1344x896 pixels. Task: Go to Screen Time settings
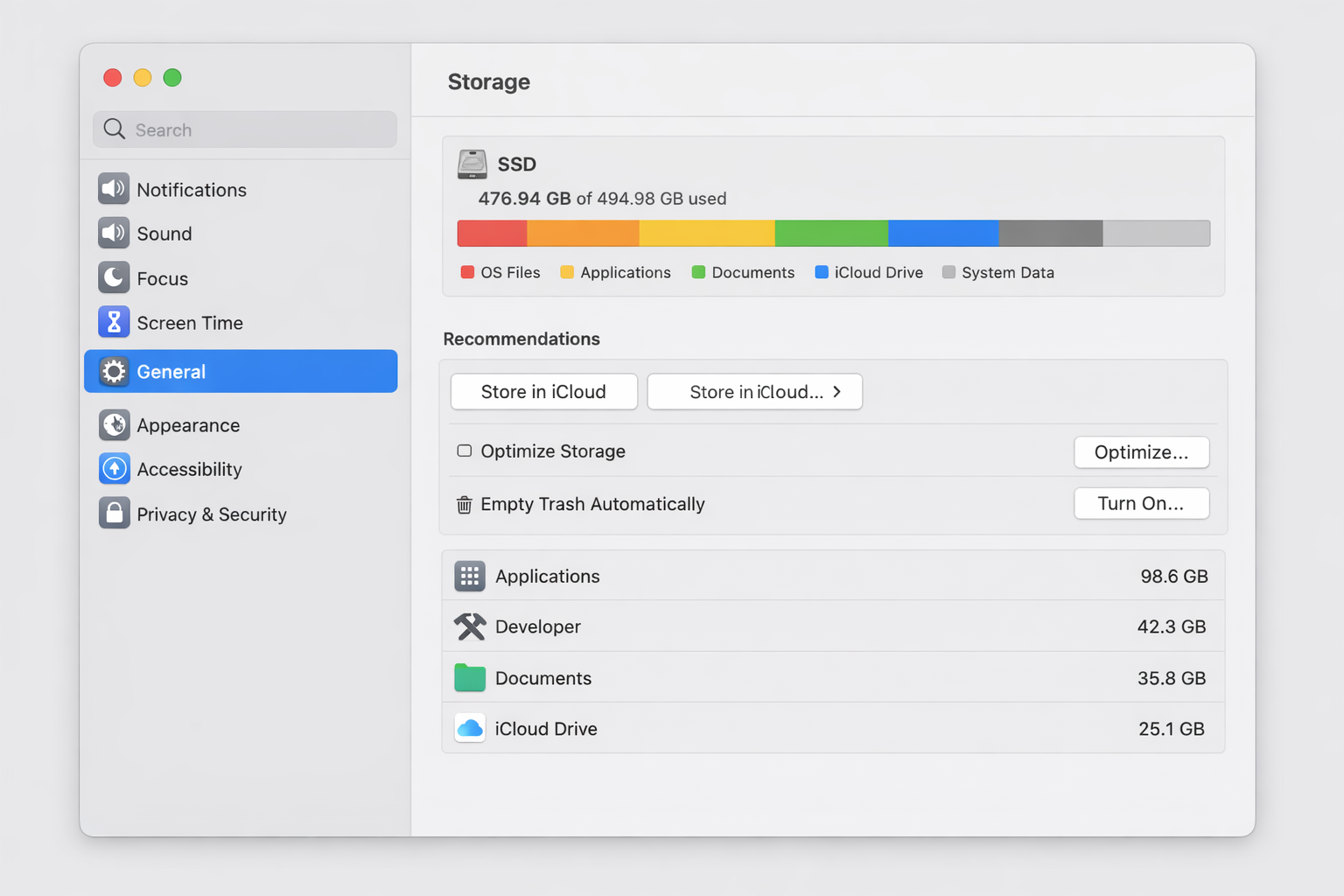point(241,322)
